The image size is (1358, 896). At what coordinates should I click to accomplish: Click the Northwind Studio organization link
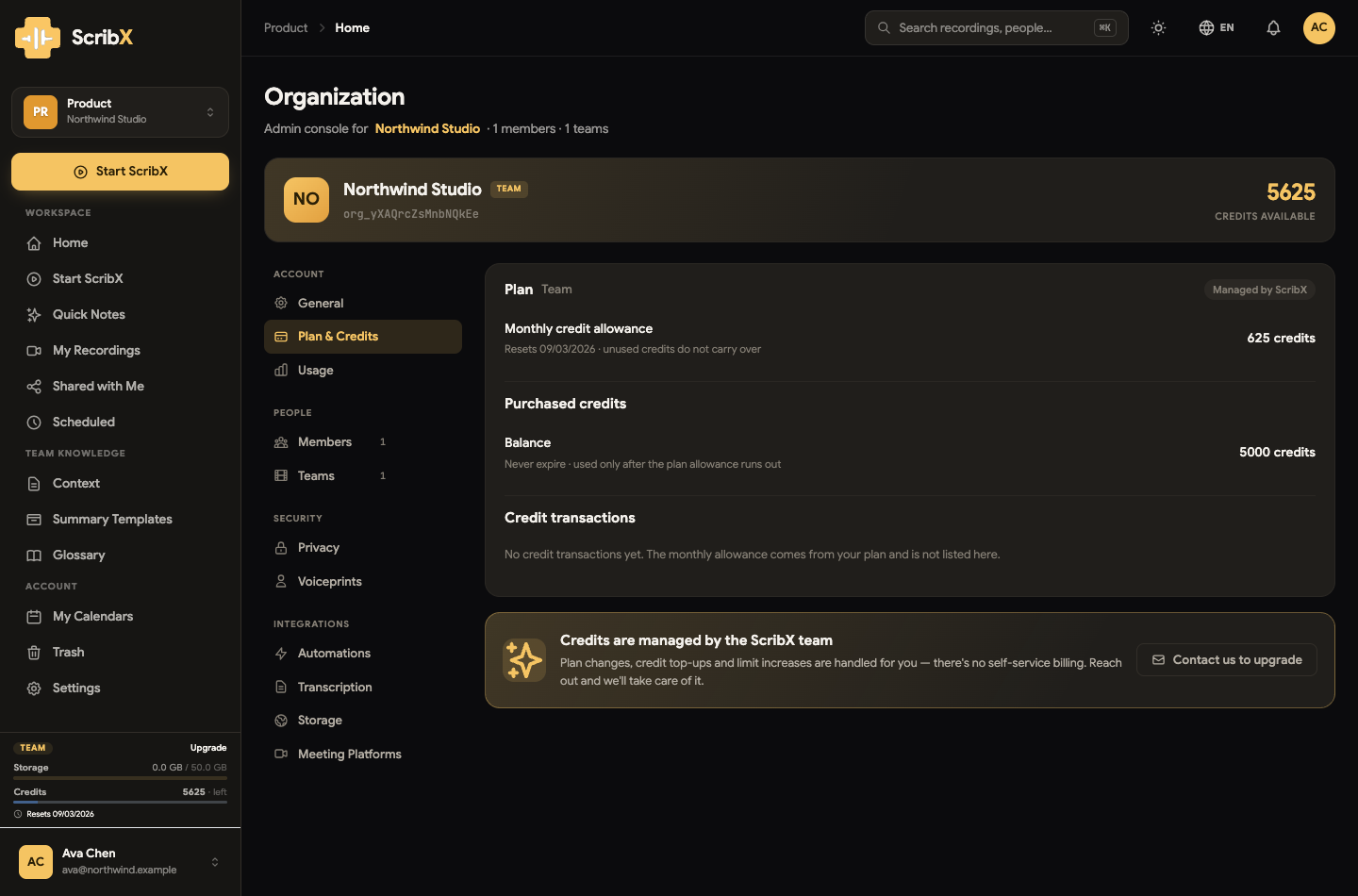pos(427,129)
